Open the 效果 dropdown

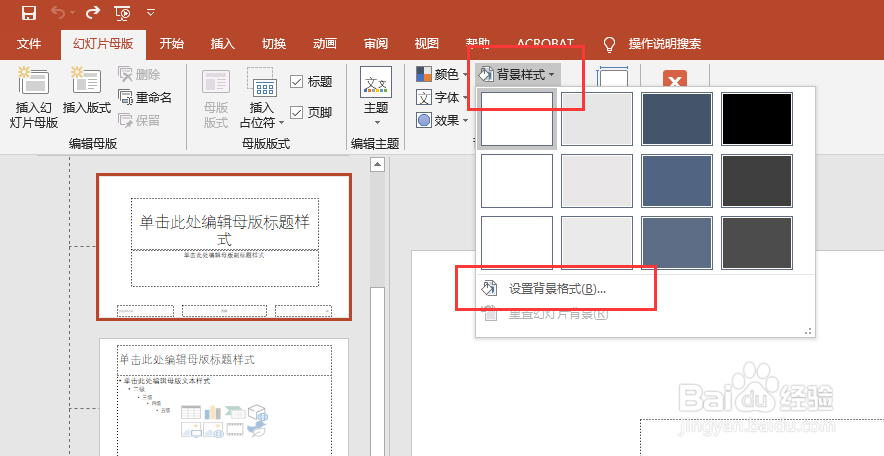click(x=442, y=120)
